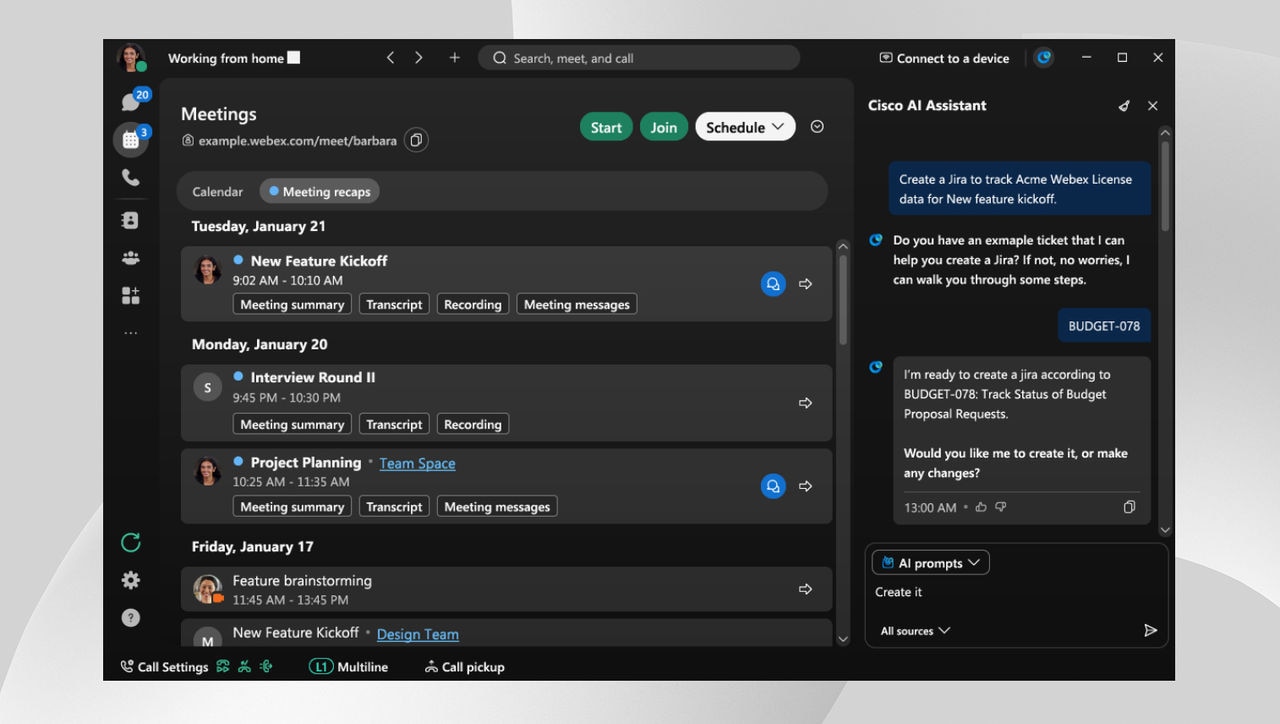The width and height of the screenshot is (1280, 724).
Task: Click the Cisco AI Assistant icon in title bar
Action: point(1044,58)
